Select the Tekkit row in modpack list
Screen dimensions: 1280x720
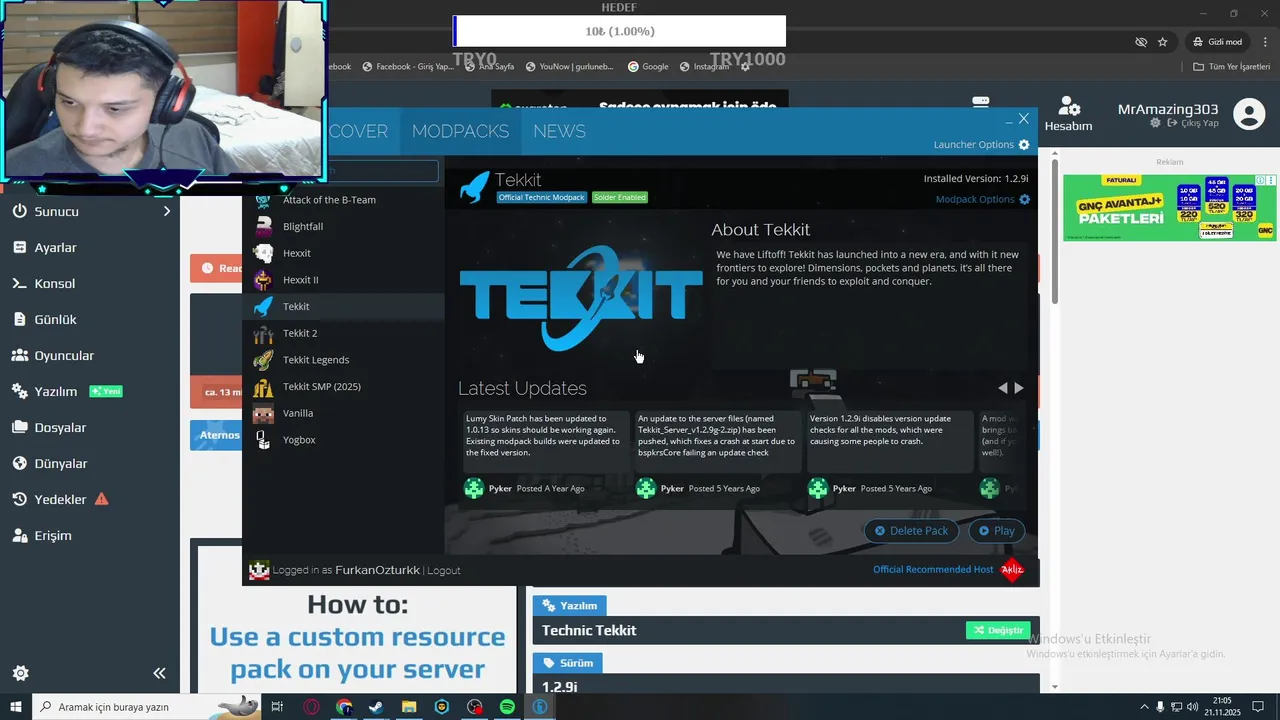point(344,306)
